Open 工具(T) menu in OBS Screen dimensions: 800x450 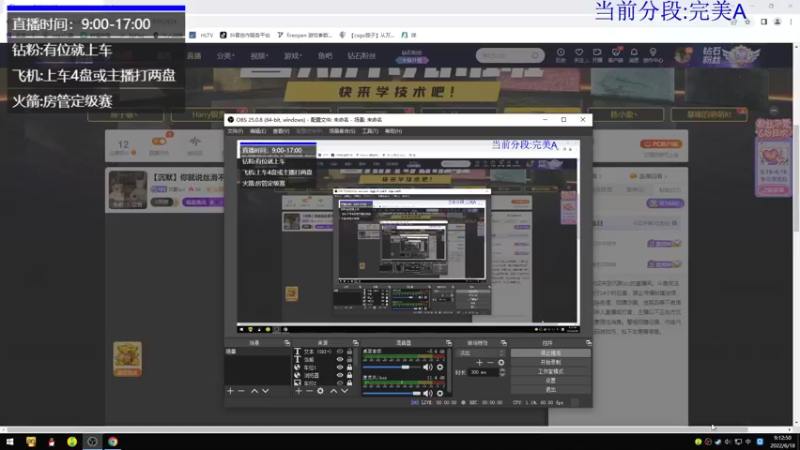(x=370, y=131)
